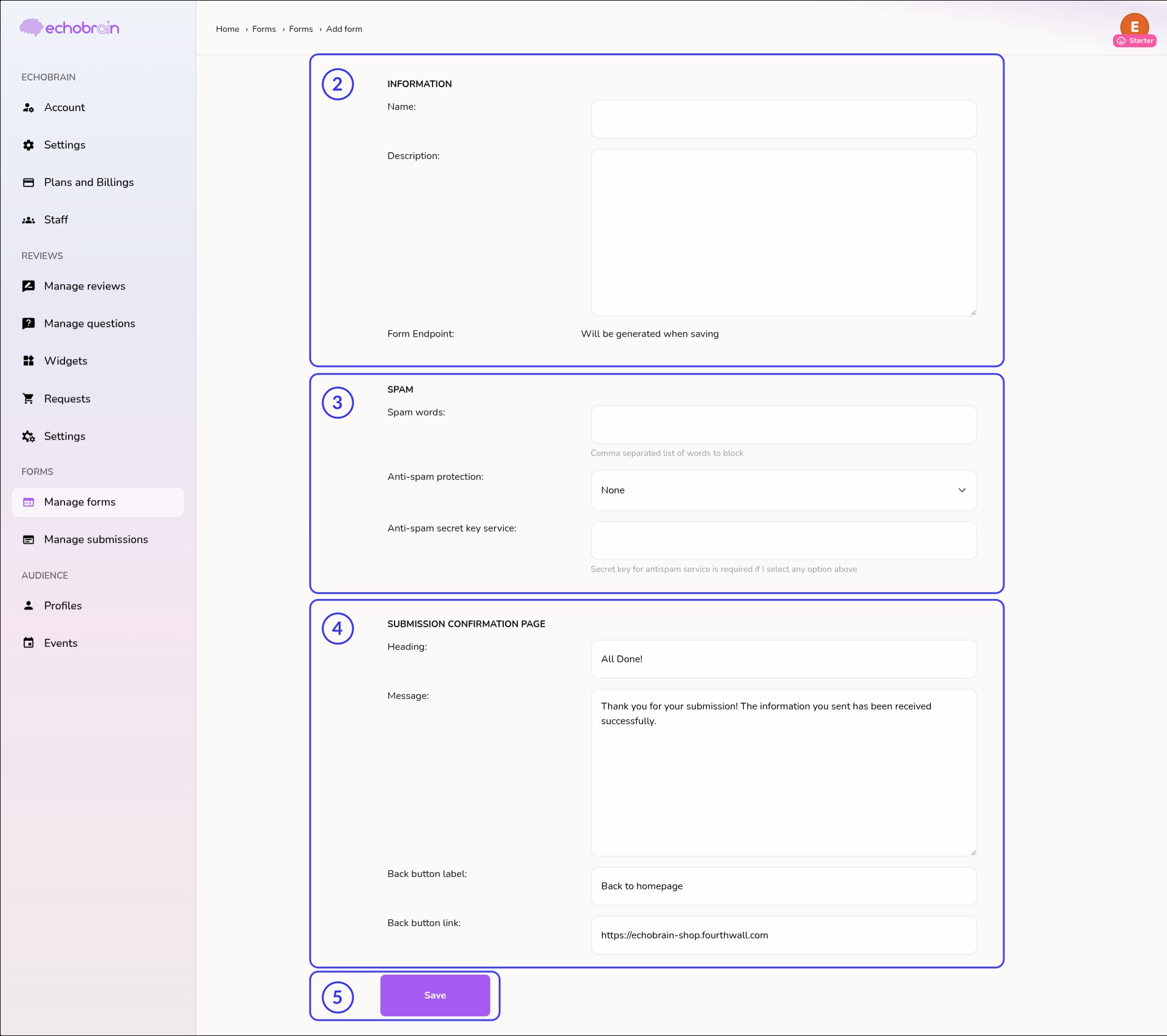
Task: Click the Heading field containing All Done!
Action: (784, 659)
